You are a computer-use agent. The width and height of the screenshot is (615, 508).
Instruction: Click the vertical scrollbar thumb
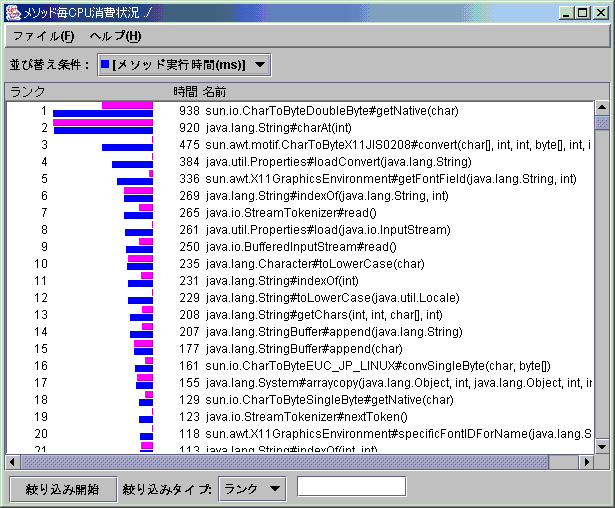pos(602,122)
